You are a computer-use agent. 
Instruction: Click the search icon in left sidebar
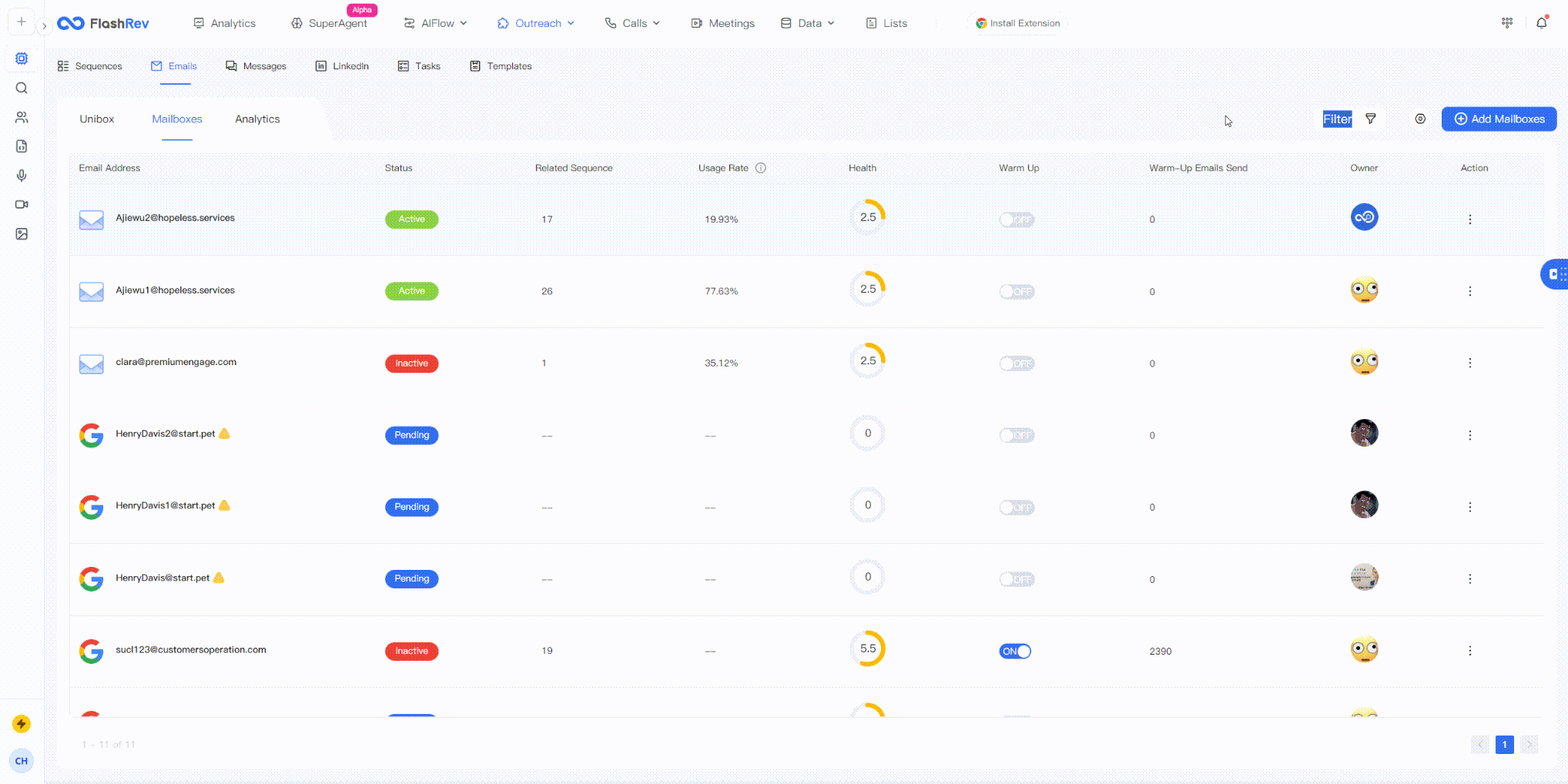click(22, 88)
